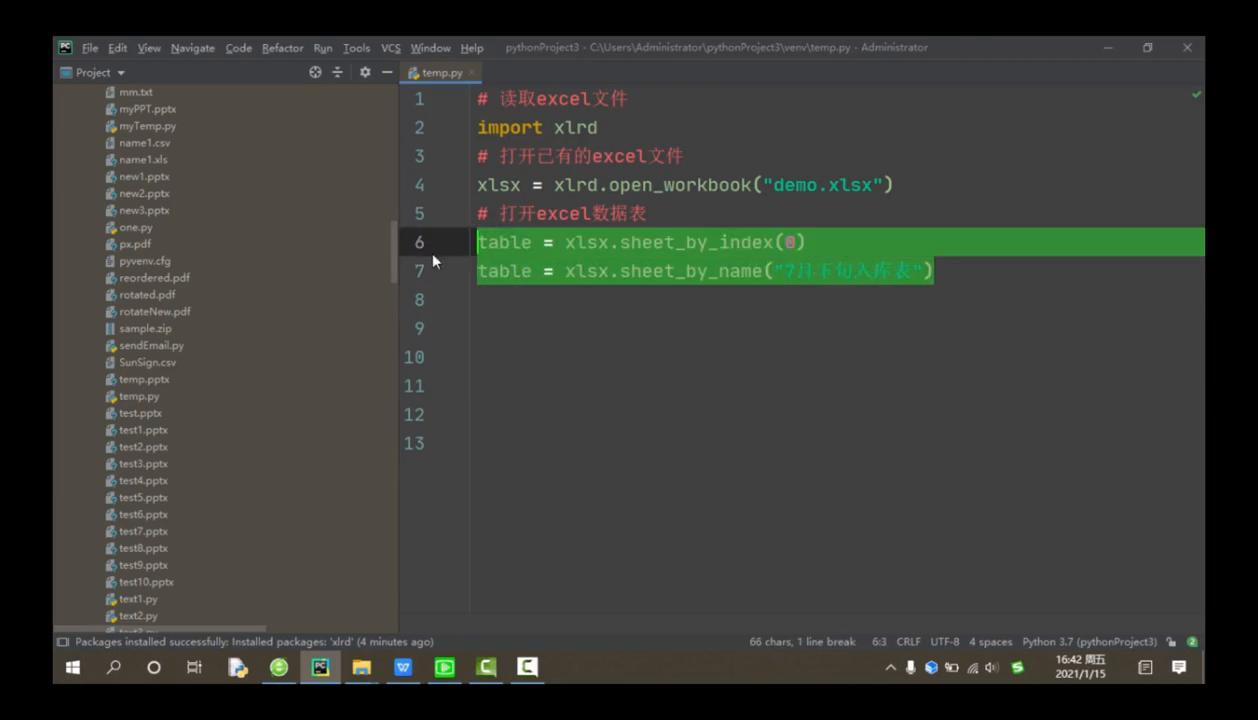Click the 4 spaces indent setting
Viewport: 1258px width, 720px height.
tap(990, 642)
